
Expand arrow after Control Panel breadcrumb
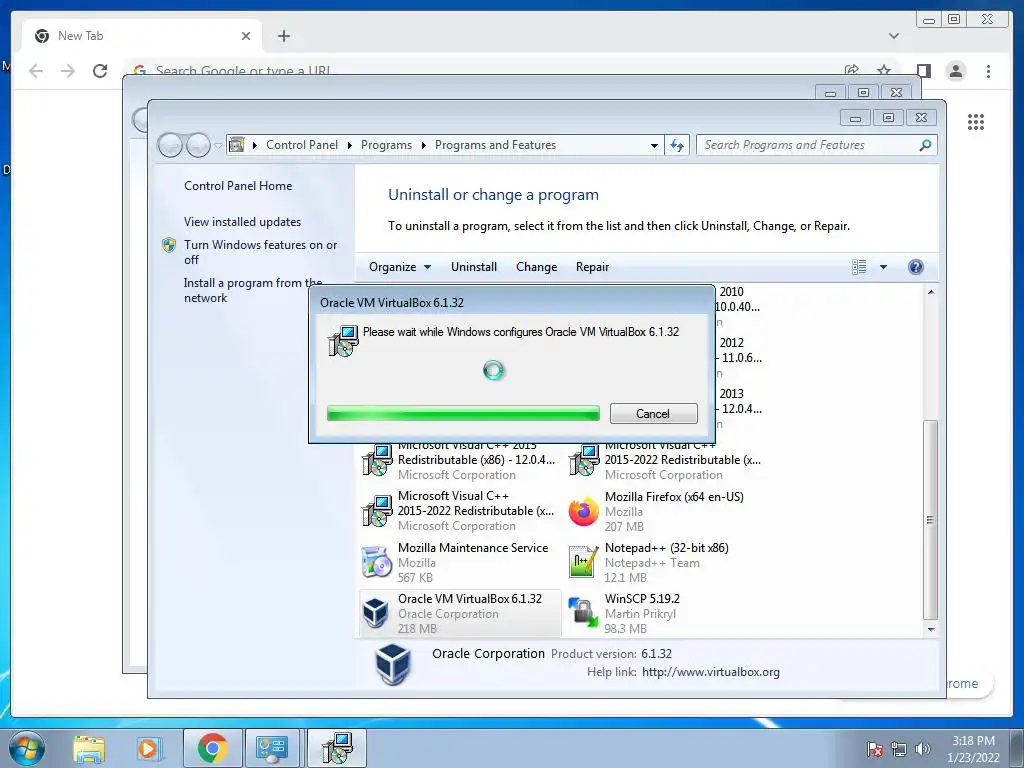pos(349,145)
